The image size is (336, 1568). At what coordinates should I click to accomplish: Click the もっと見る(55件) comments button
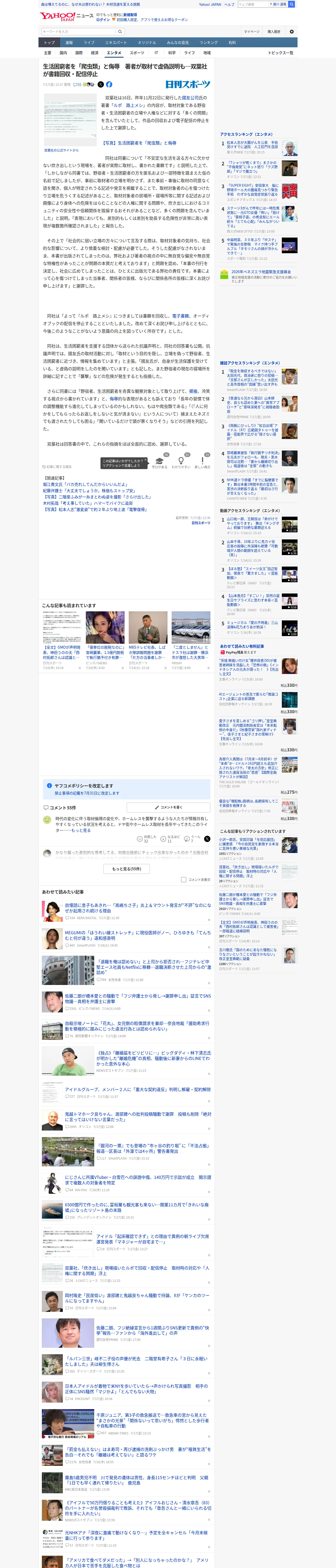point(127,869)
